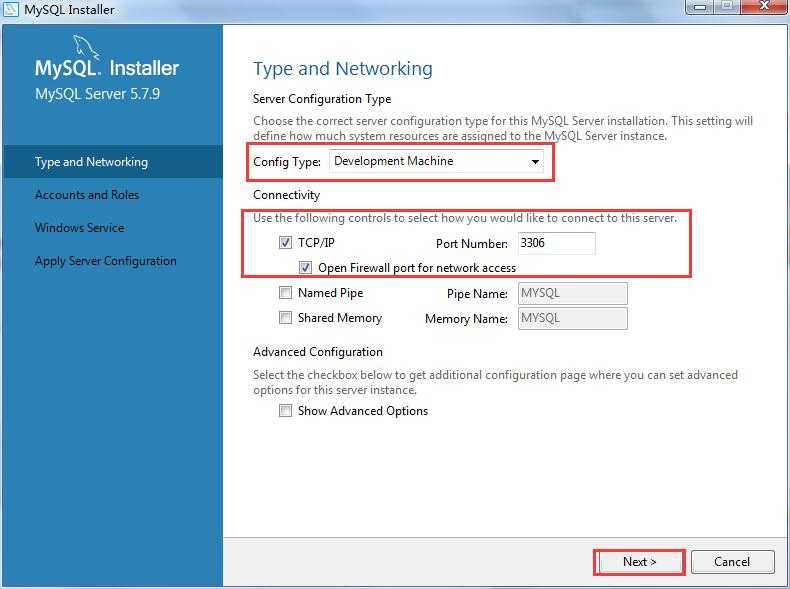Close the MySQL Installer window
The image size is (790, 589).
[764, 7]
